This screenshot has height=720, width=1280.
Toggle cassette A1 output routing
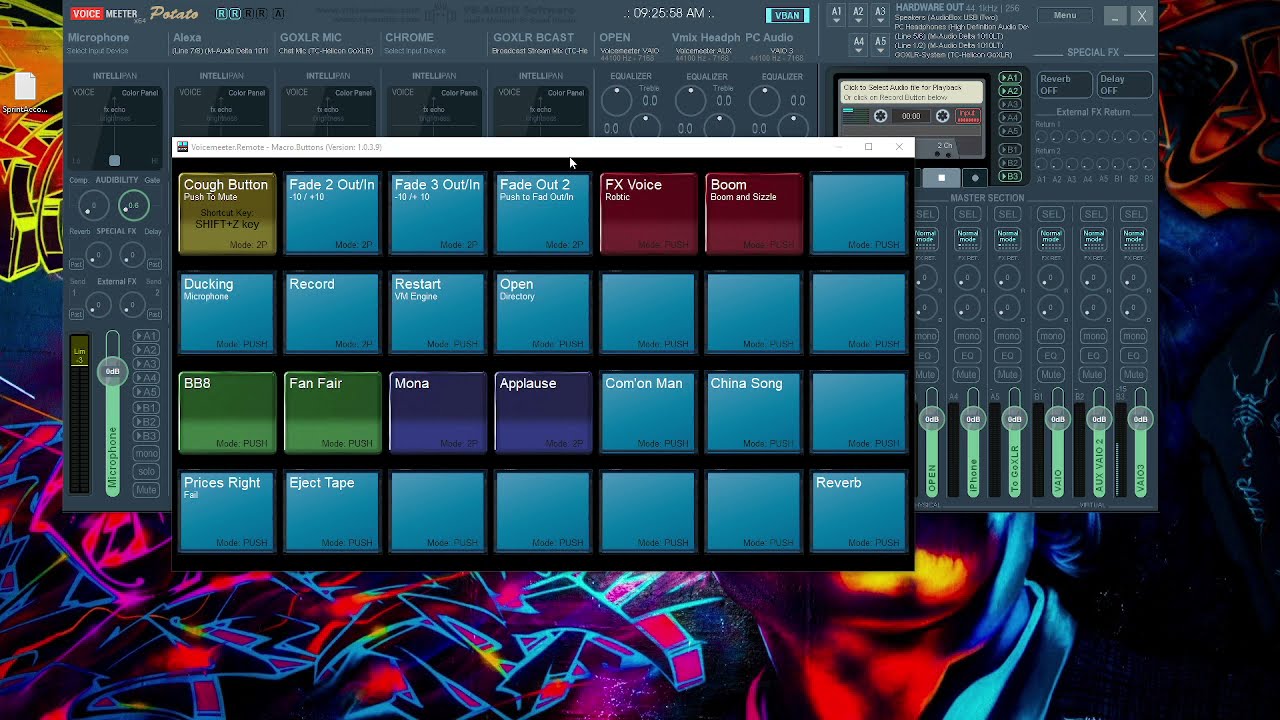tap(1010, 78)
